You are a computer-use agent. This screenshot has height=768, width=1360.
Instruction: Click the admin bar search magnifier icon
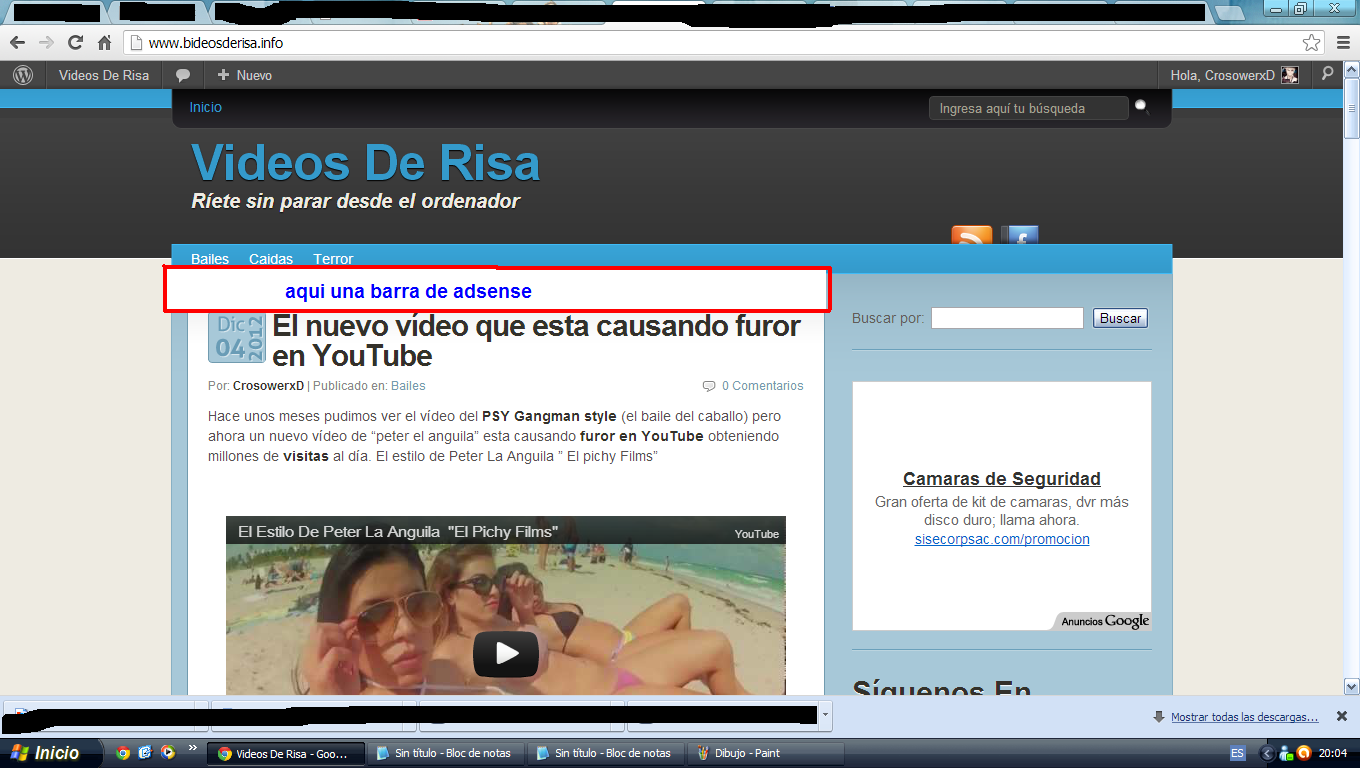(1327, 74)
